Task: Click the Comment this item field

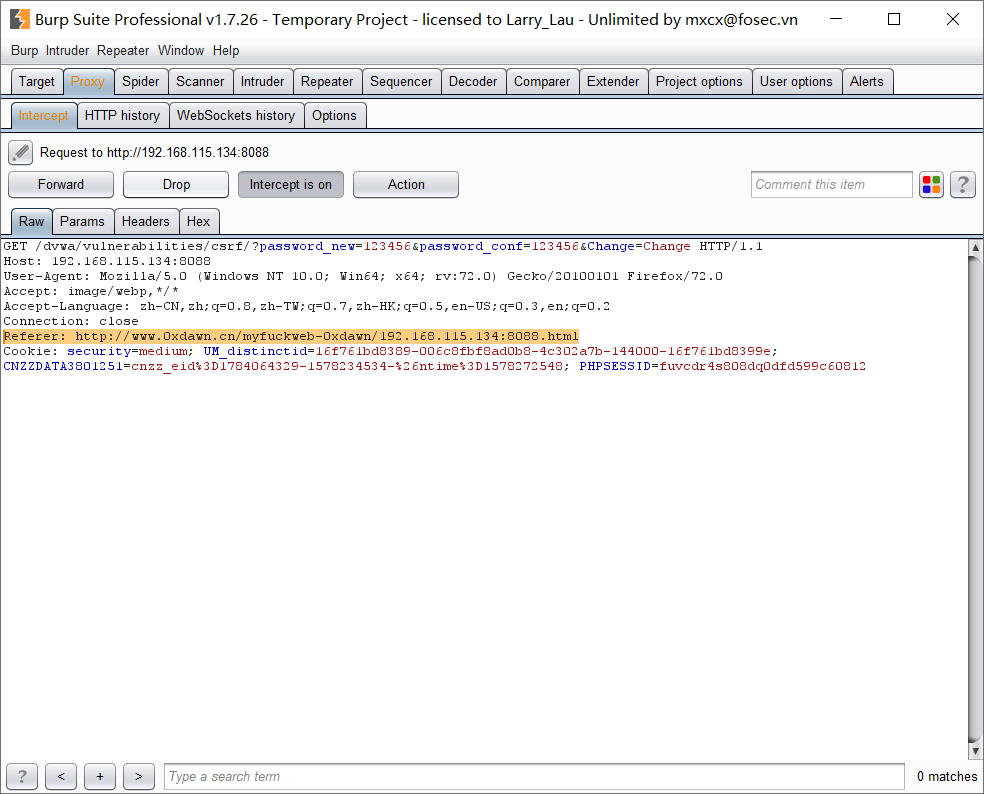Action: pyautogui.click(x=832, y=185)
